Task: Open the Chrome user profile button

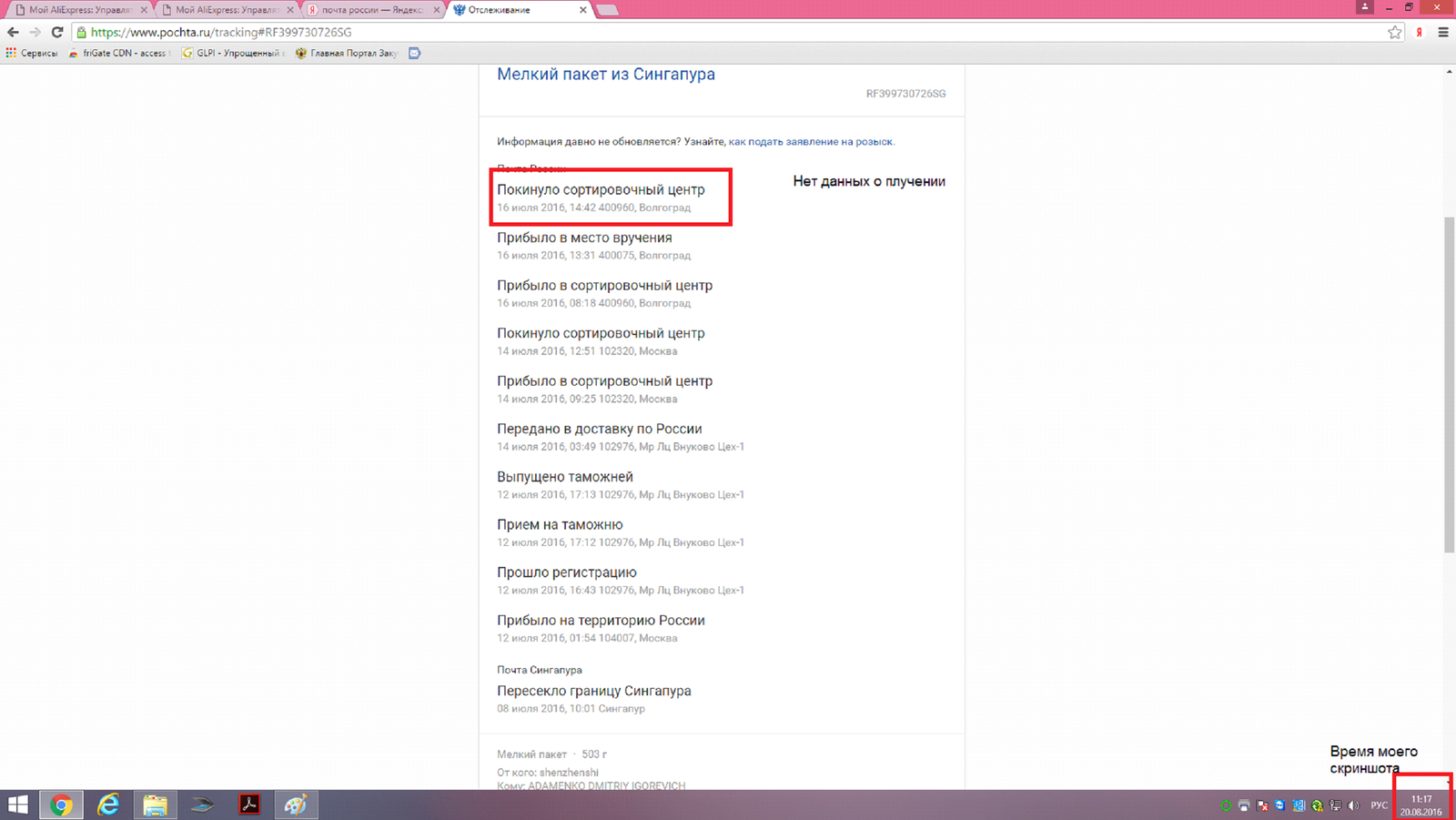Action: [1364, 6]
